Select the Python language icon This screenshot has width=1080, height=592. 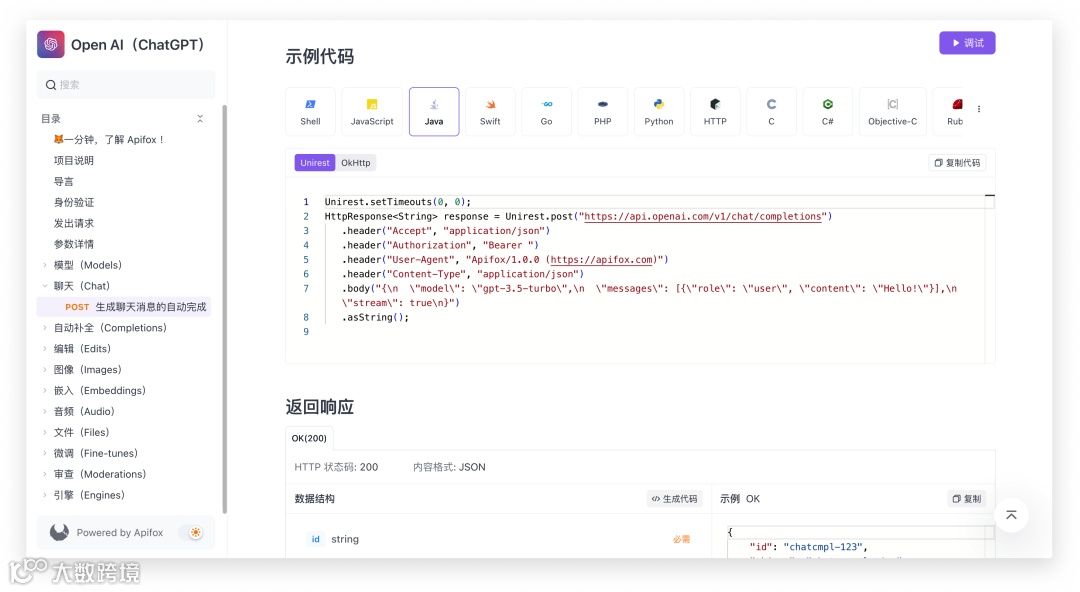pyautogui.click(x=659, y=104)
